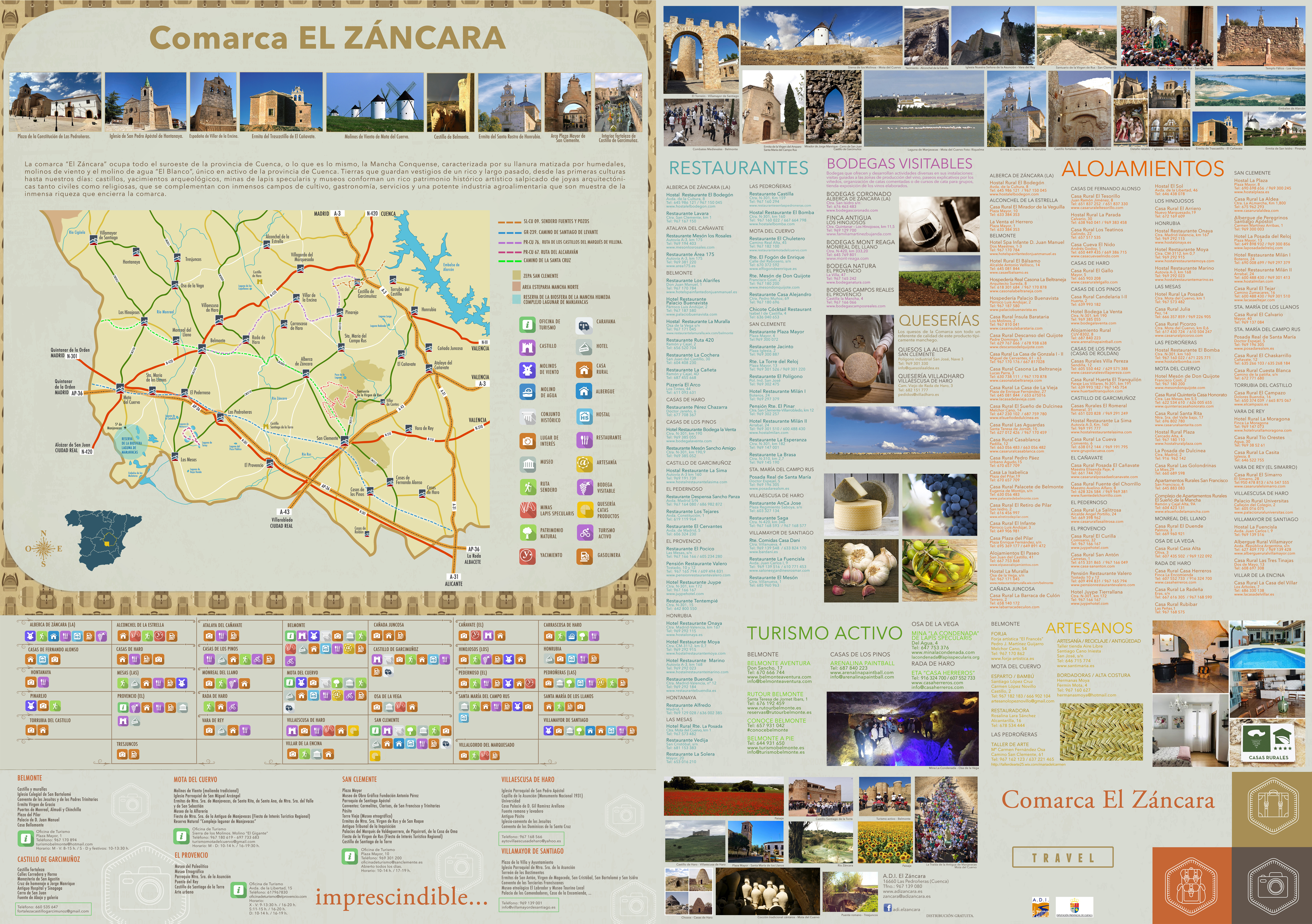Select the Bodega Visitable grapes legend icon
This screenshot has width=1312, height=924.
click(x=585, y=487)
